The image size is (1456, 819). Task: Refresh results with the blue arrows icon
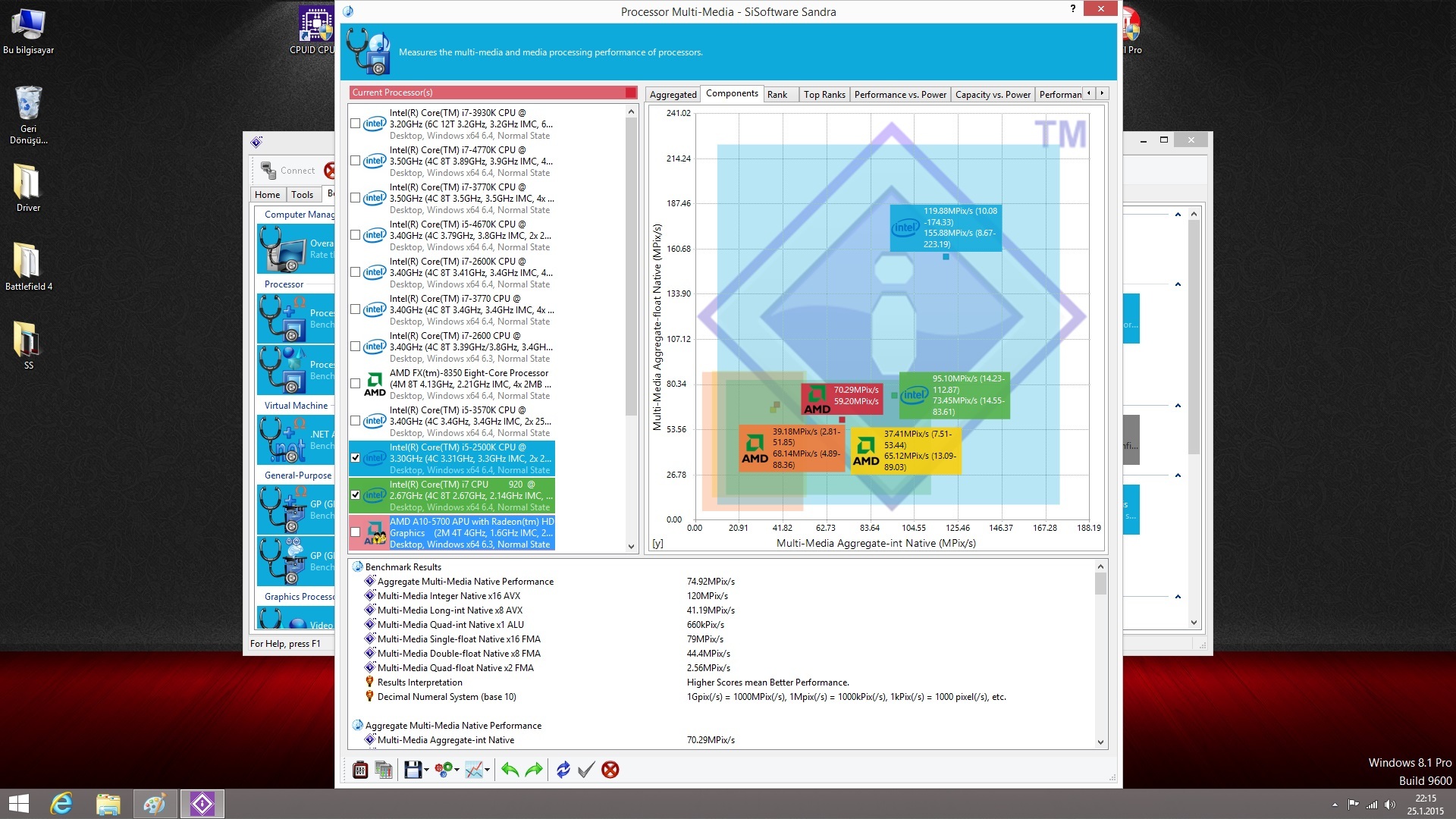click(563, 770)
